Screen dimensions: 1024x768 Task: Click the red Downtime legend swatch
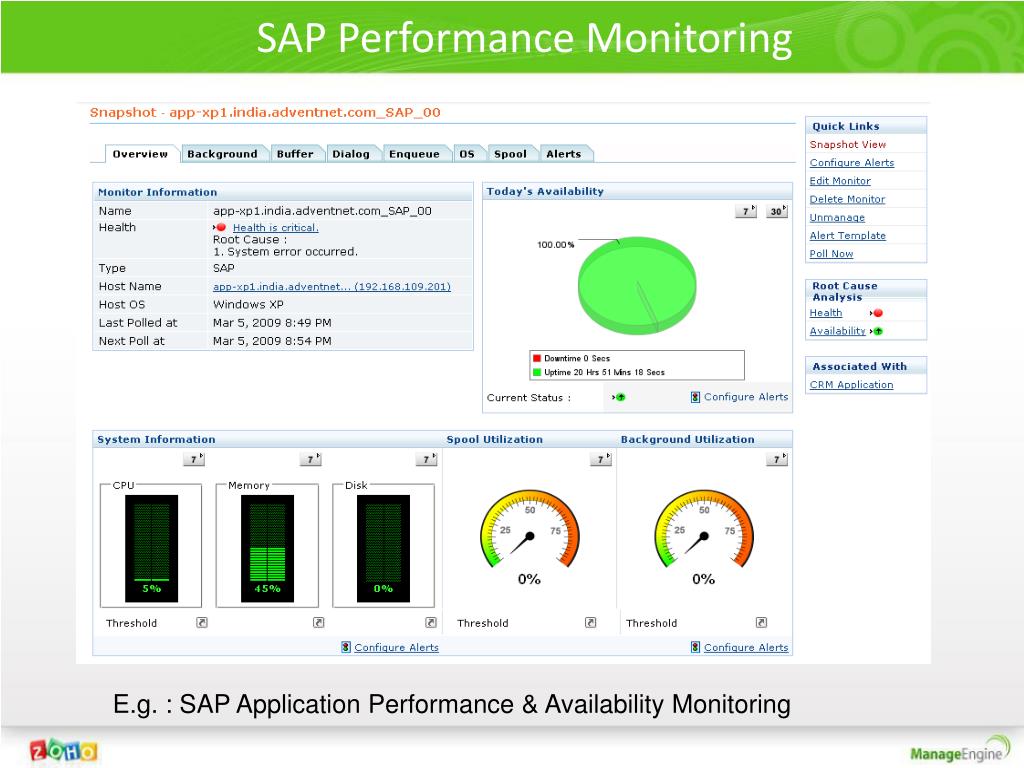click(x=537, y=359)
